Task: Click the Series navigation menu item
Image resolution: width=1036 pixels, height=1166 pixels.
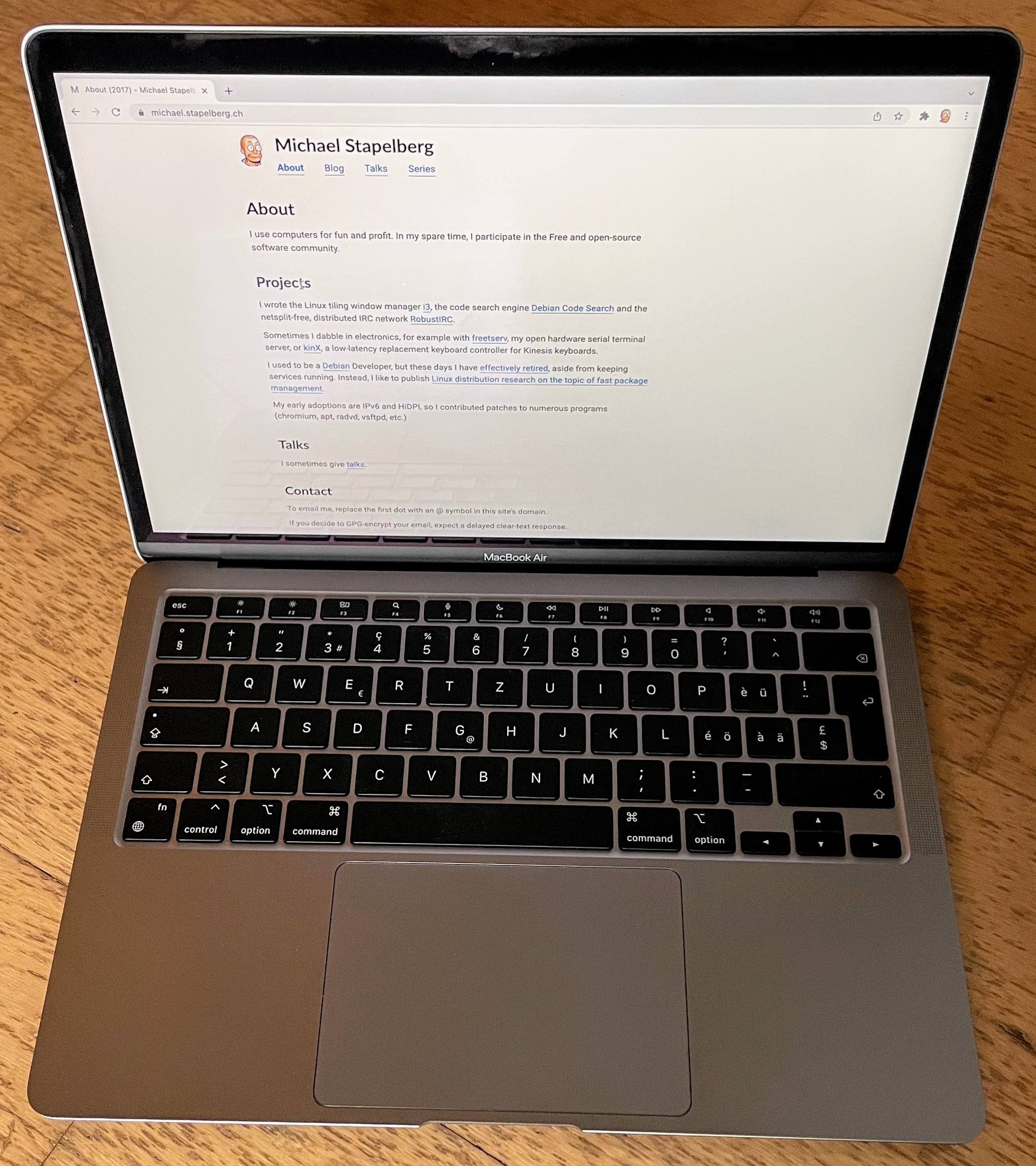Action: click(x=421, y=168)
